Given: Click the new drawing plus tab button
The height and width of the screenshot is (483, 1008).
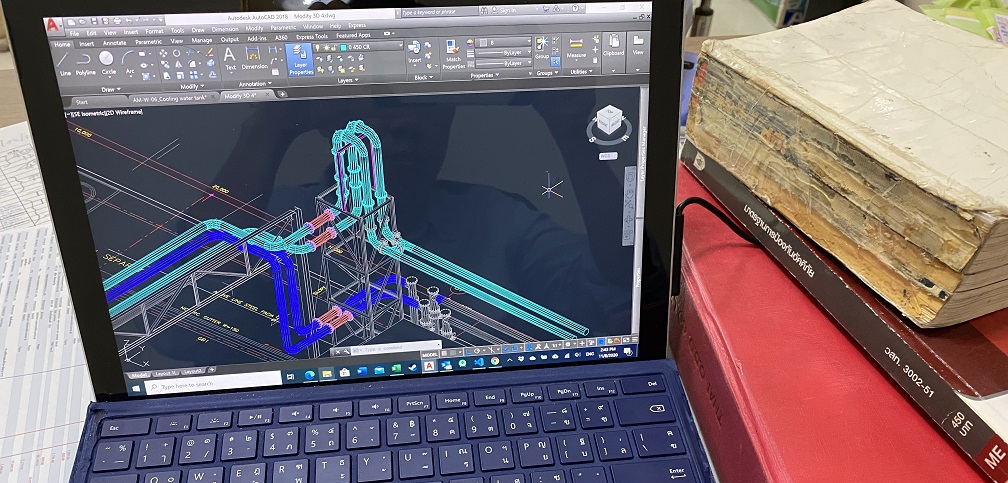Looking at the screenshot, I should [x=282, y=94].
